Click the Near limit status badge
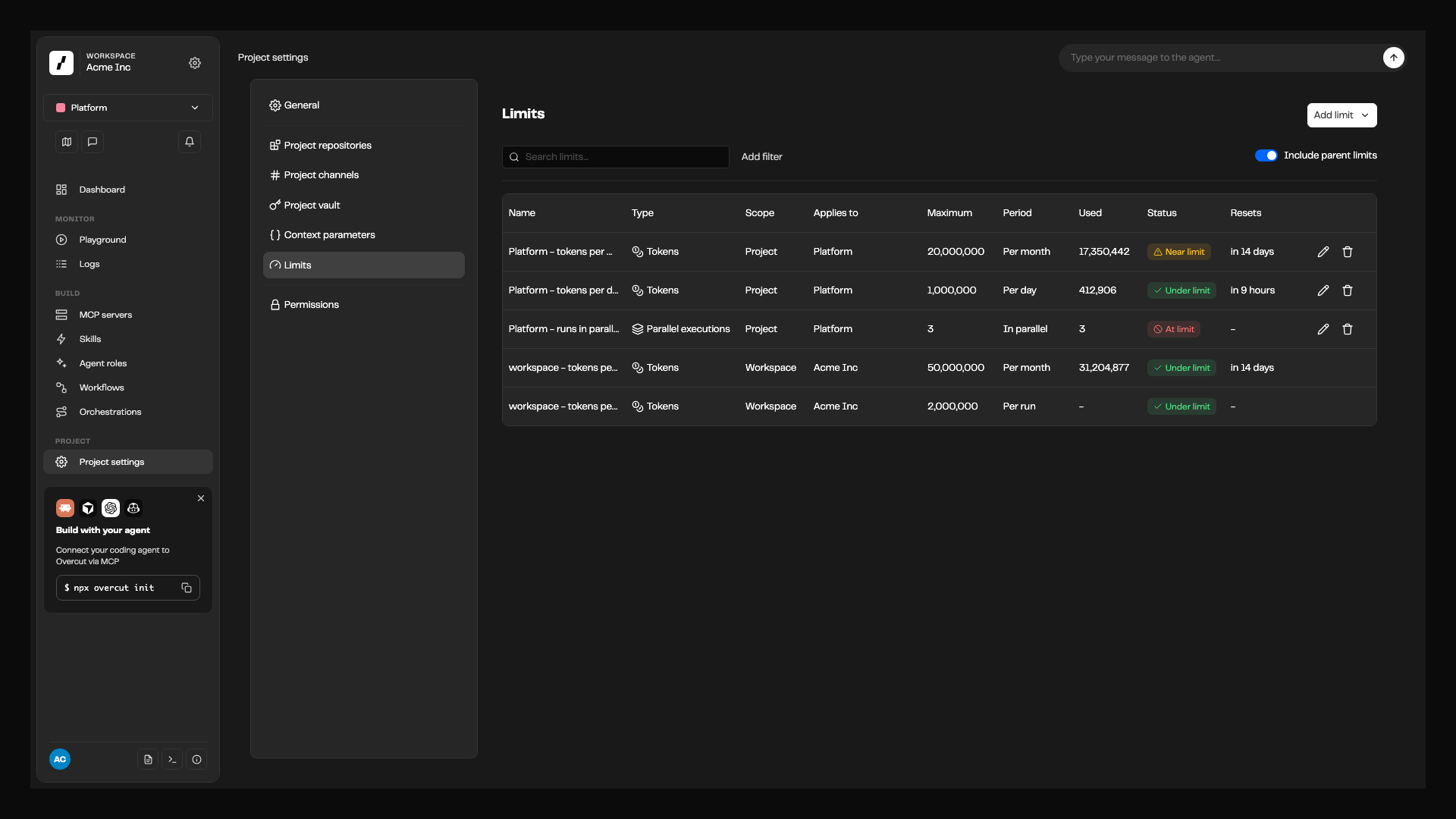The image size is (1456, 819). point(1178,252)
